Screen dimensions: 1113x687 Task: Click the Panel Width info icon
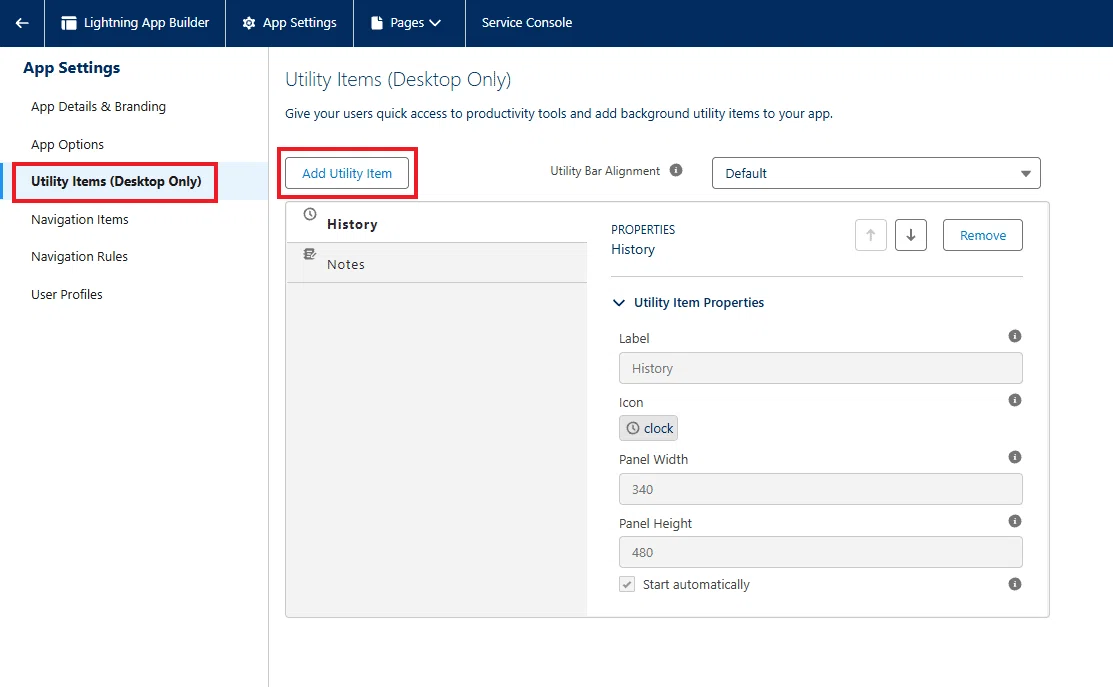tap(1015, 457)
